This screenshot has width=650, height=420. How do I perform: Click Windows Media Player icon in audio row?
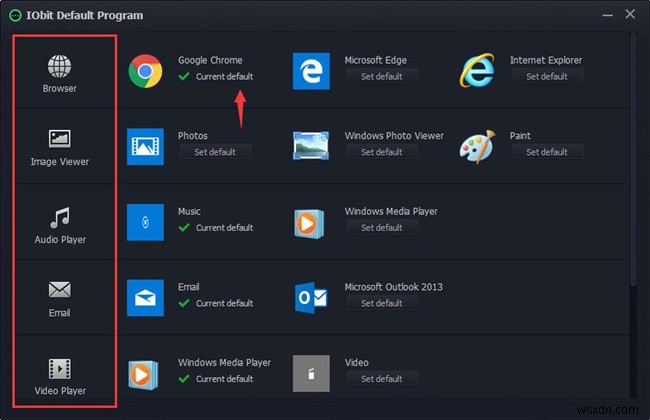click(309, 224)
